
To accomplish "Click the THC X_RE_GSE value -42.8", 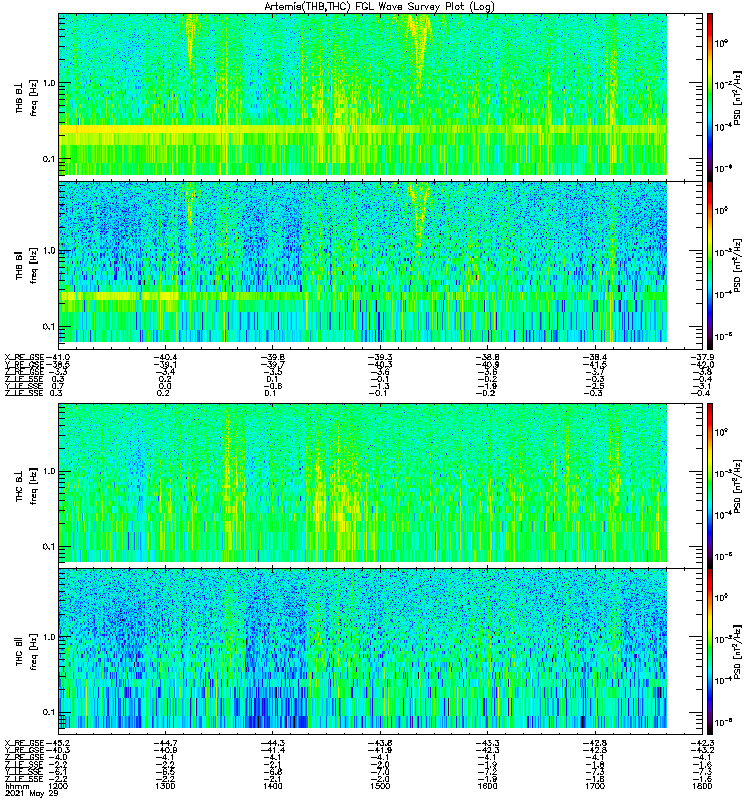I will point(595,743).
